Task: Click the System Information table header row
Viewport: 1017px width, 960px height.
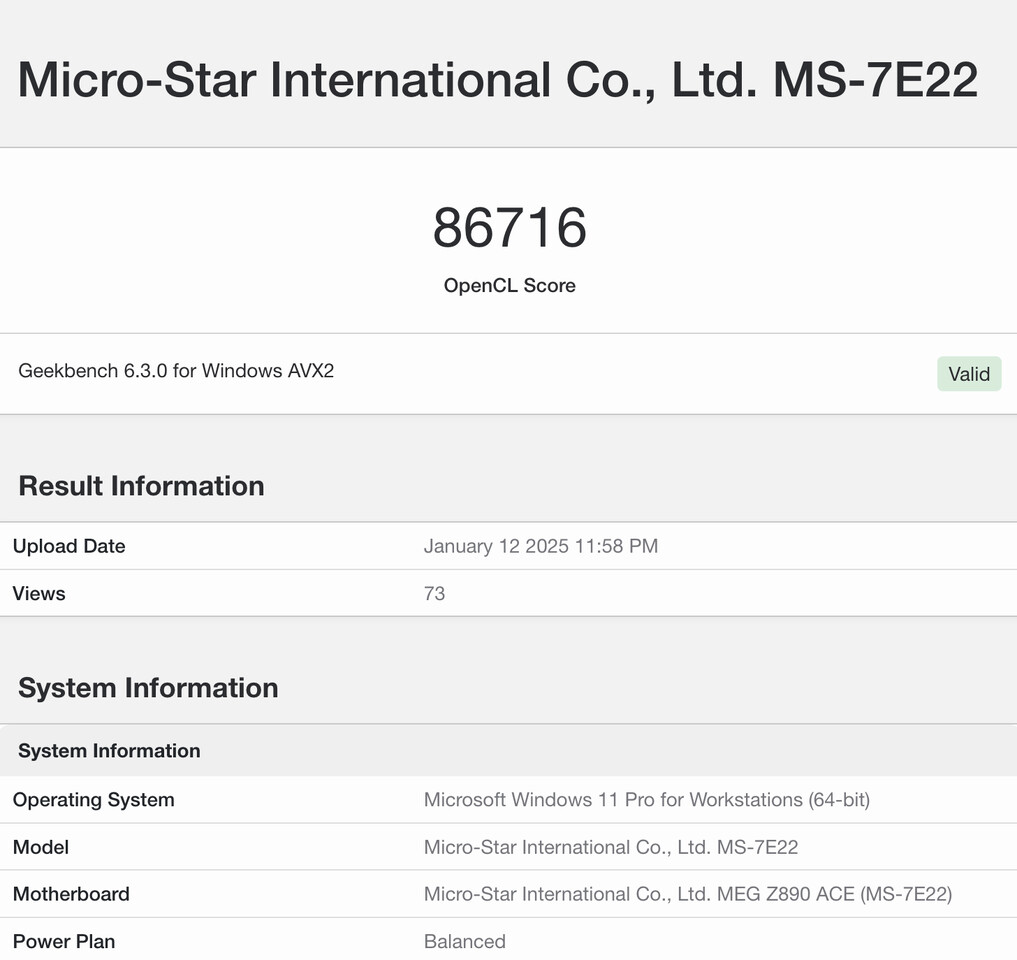Action: [508, 750]
